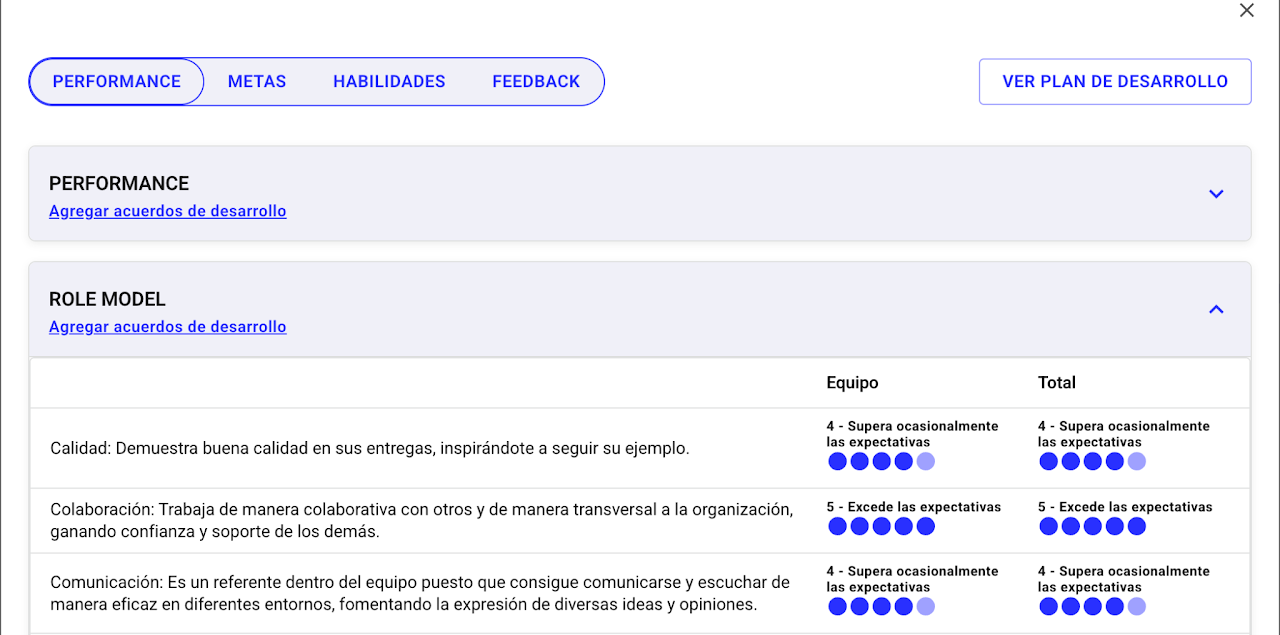Close the dialog with the X icon
Viewport: 1280px width, 635px height.
pyautogui.click(x=1246, y=11)
